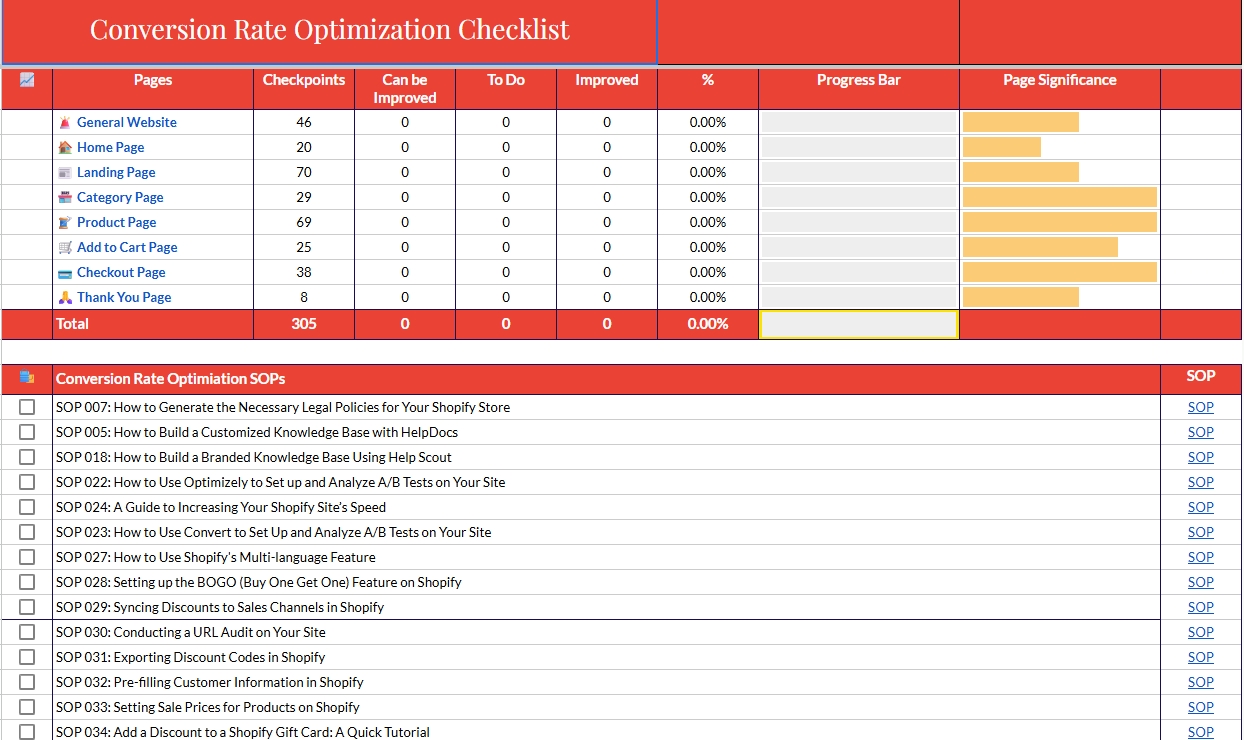
Task: Follow SOP link for BOGO feature setup
Action: 1200,582
